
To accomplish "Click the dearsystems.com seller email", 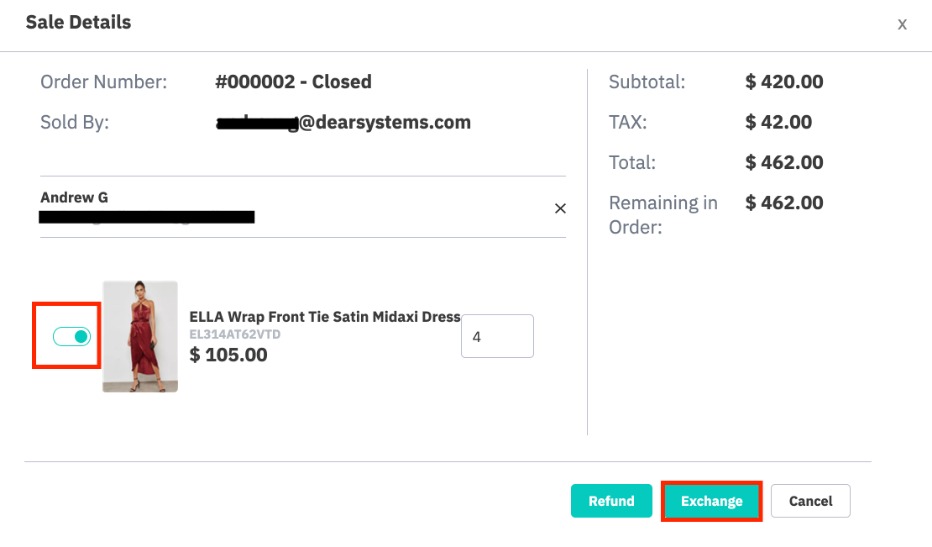I will click(344, 122).
